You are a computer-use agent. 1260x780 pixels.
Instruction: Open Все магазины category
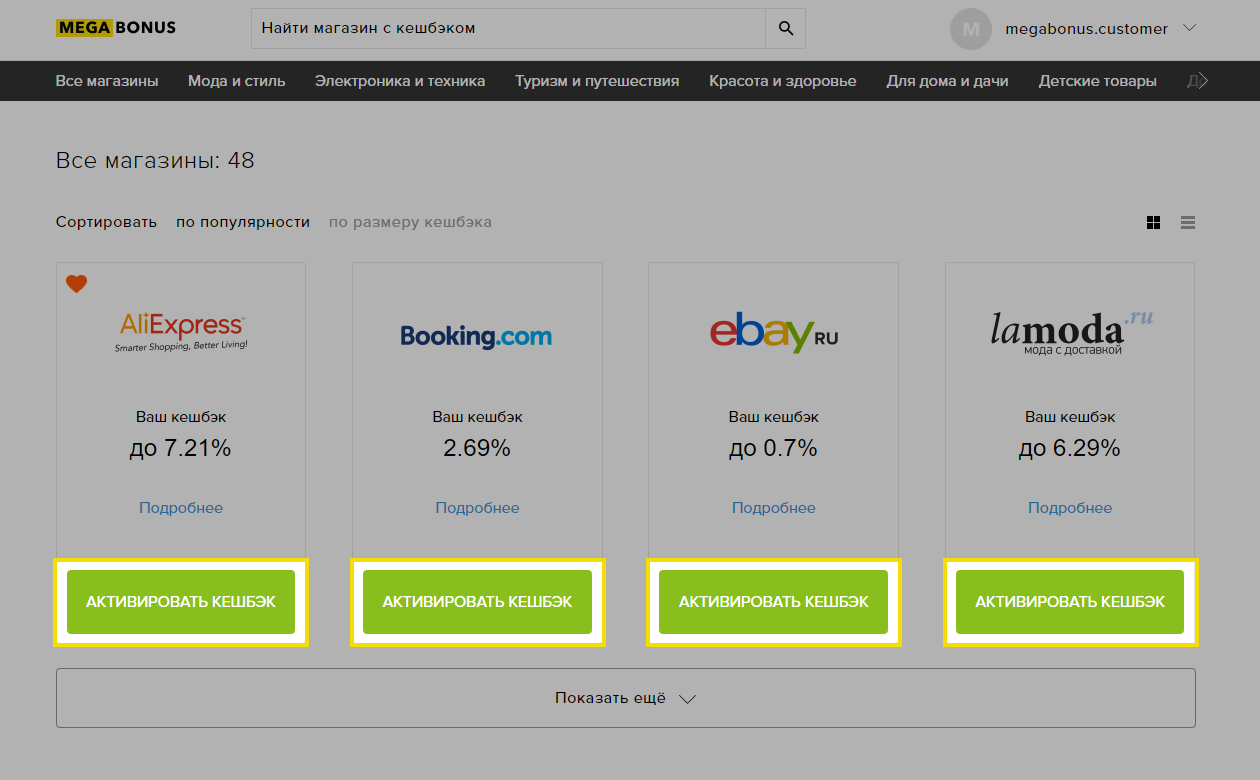click(107, 81)
